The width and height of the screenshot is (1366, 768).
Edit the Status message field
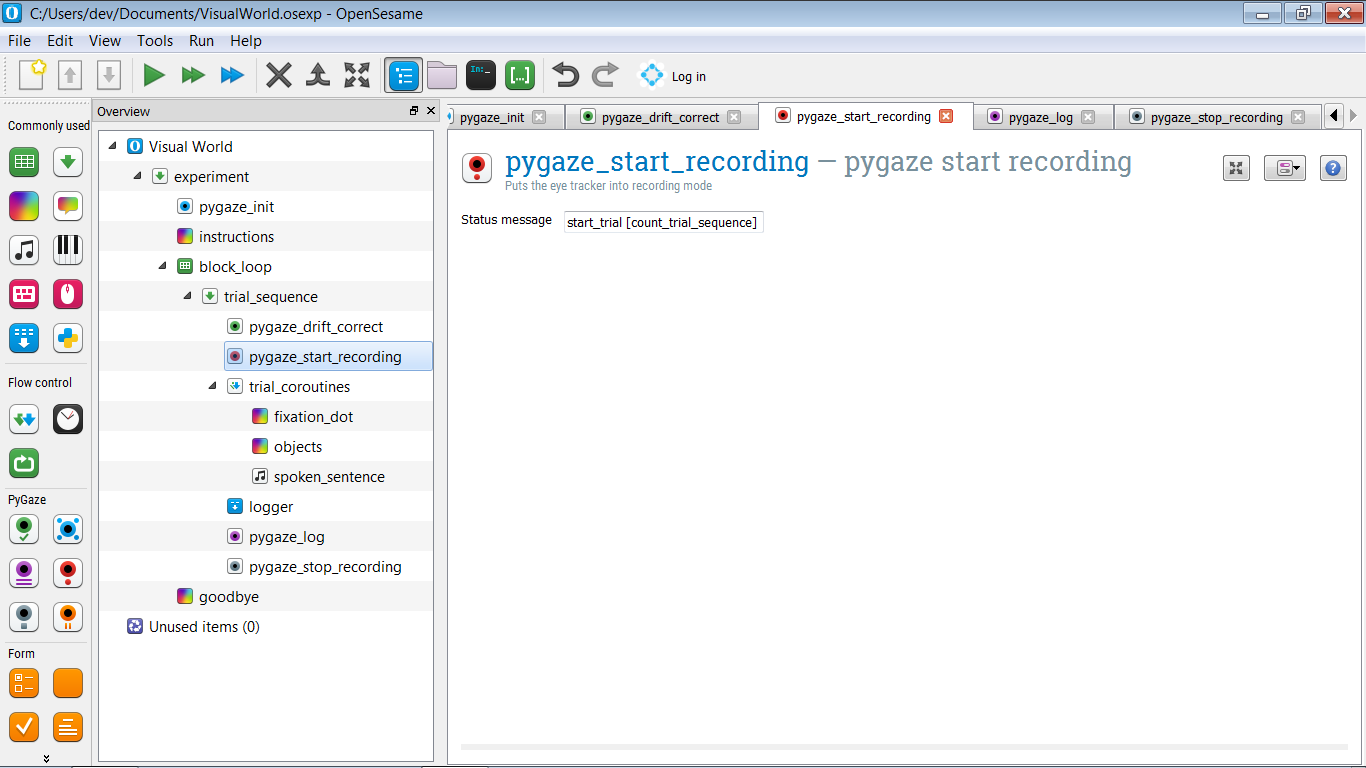point(663,221)
